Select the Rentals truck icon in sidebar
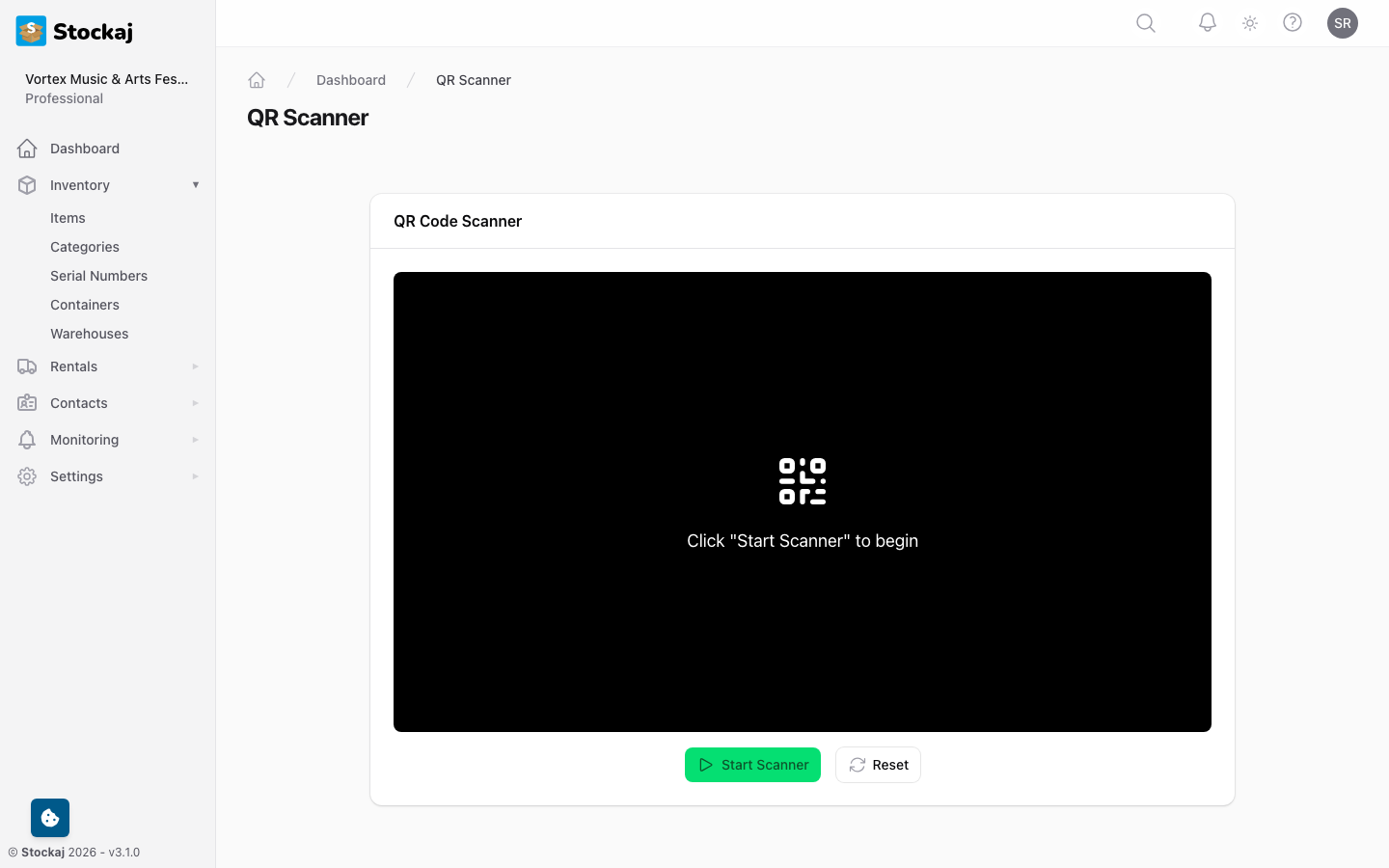Viewport: 1389px width, 868px height. click(x=27, y=366)
